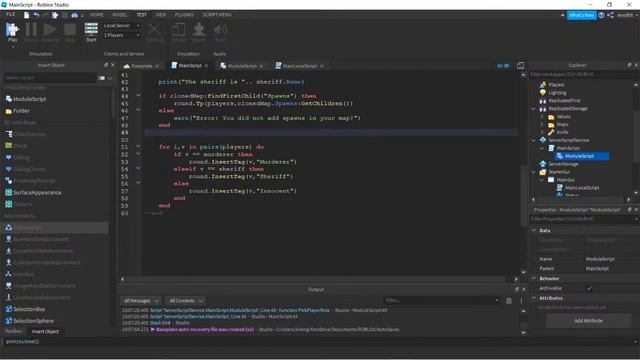Open the MainLocalScript editor tab

pyautogui.click(x=300, y=66)
